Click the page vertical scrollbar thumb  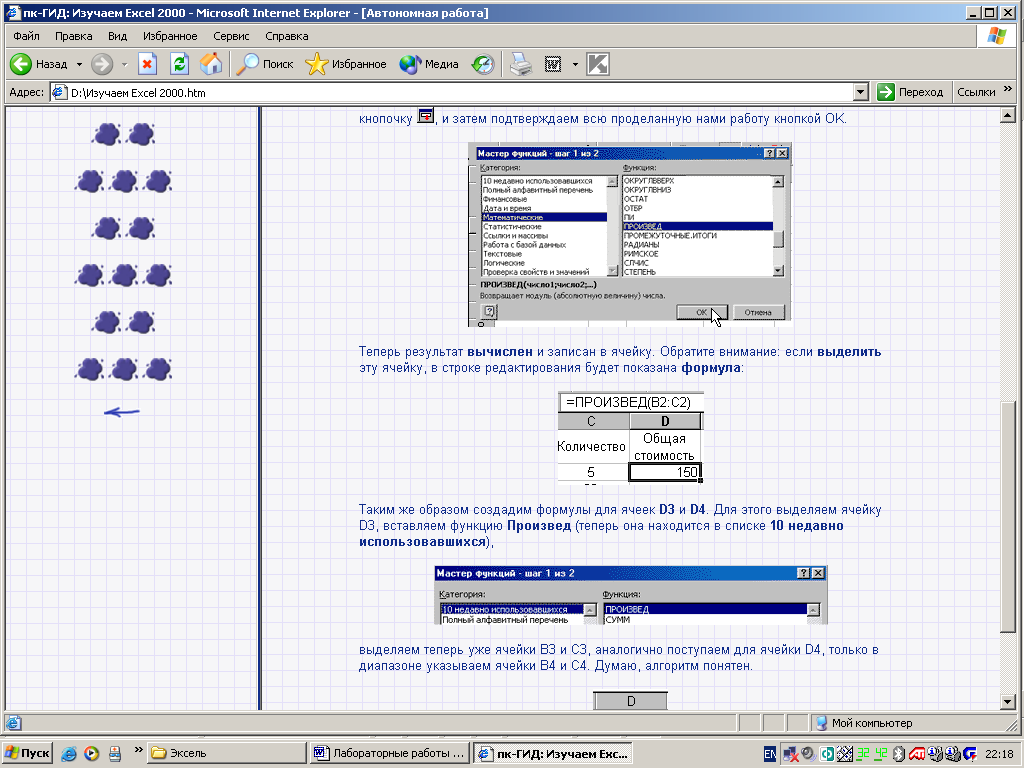click(x=1008, y=516)
